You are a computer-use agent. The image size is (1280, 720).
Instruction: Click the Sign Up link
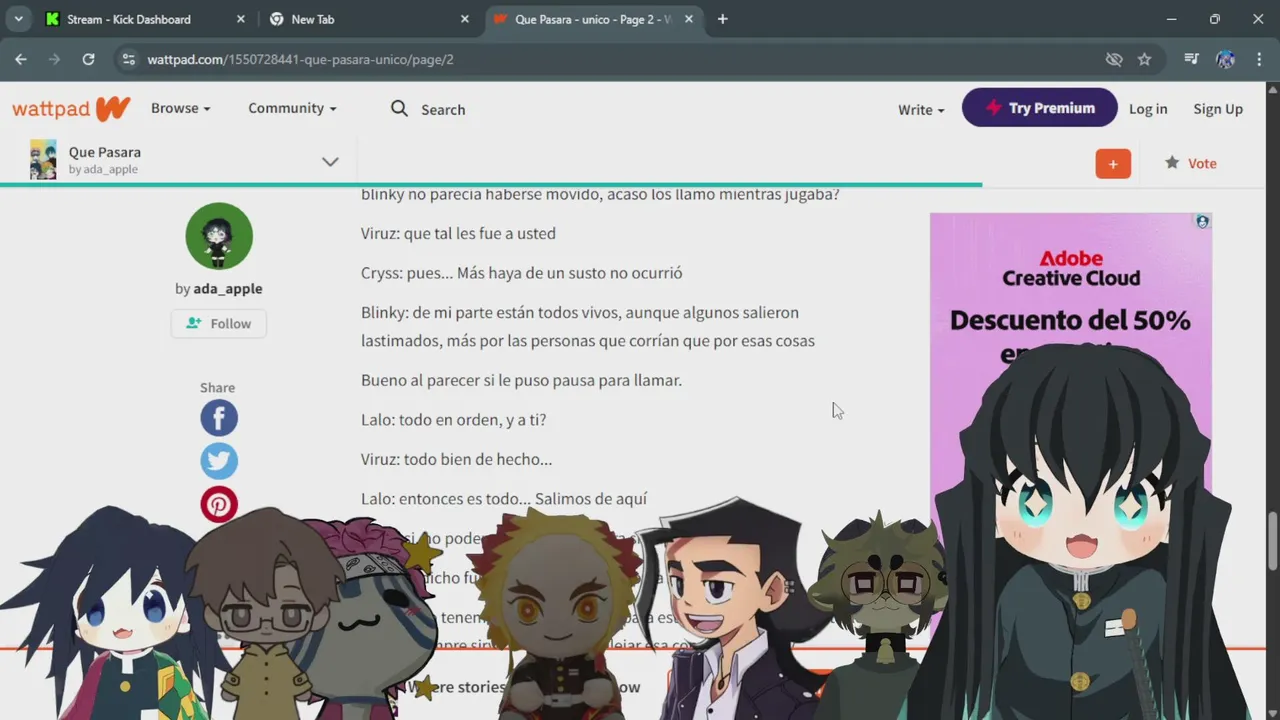coord(1217,109)
